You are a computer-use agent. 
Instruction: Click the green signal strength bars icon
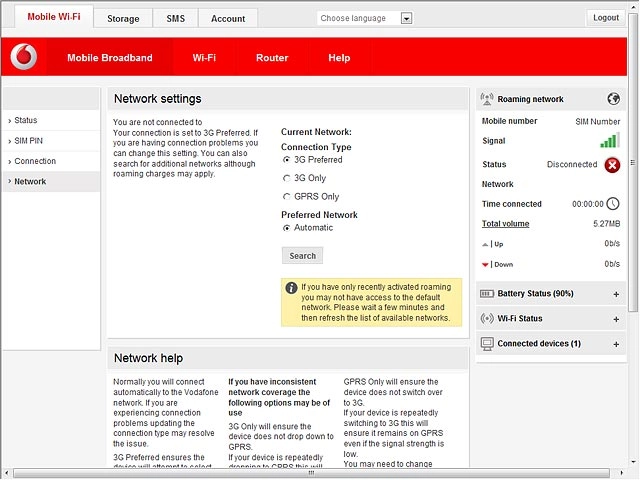coord(610,140)
